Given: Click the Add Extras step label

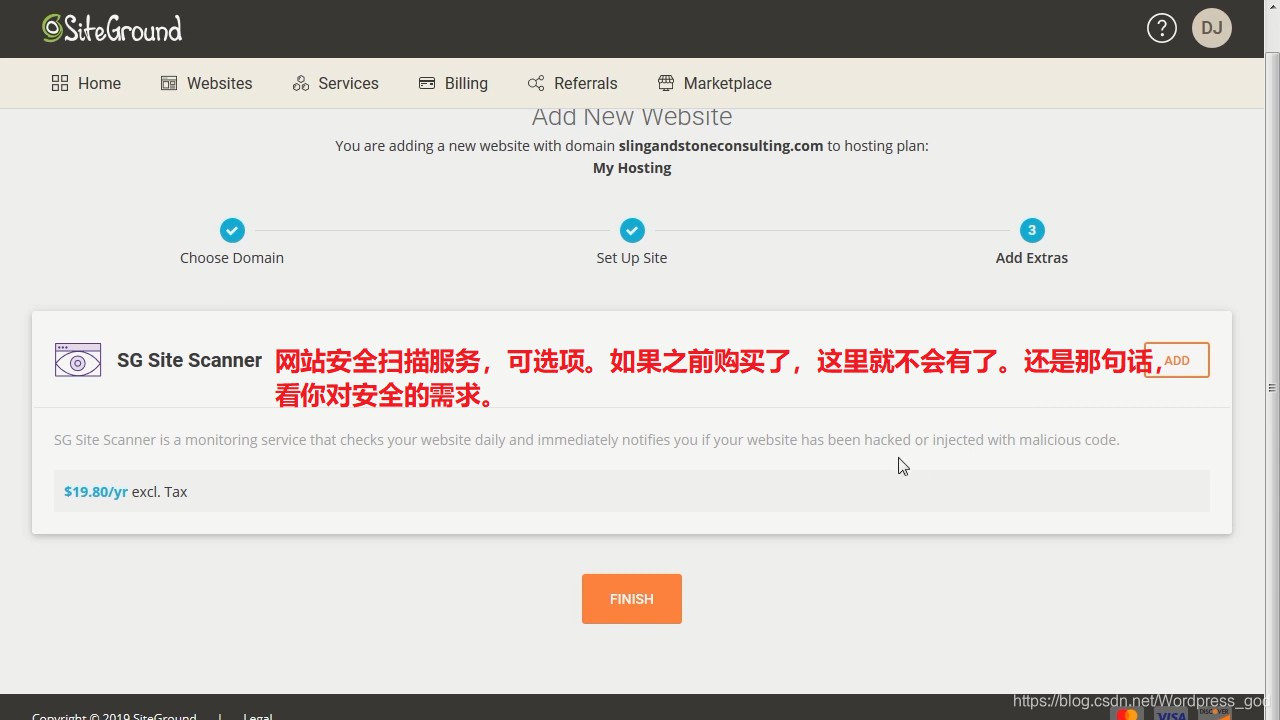Looking at the screenshot, I should 1032,258.
